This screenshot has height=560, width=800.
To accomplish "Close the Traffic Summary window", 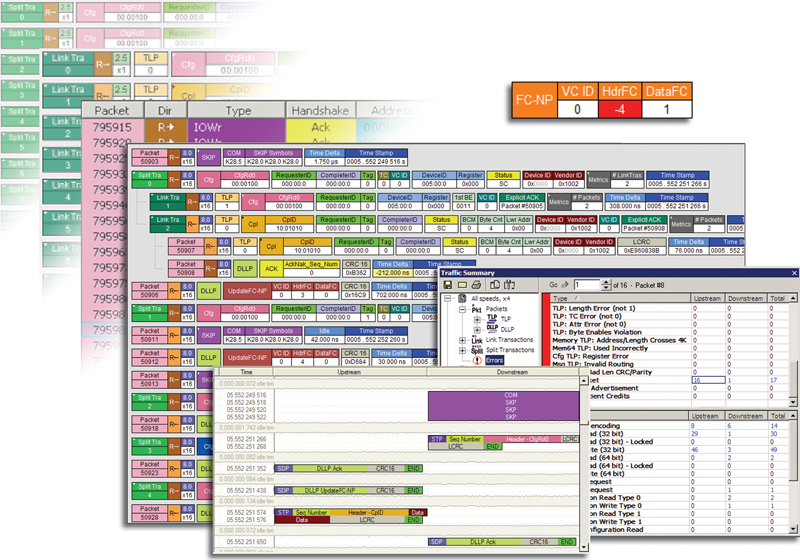I will [794, 273].
